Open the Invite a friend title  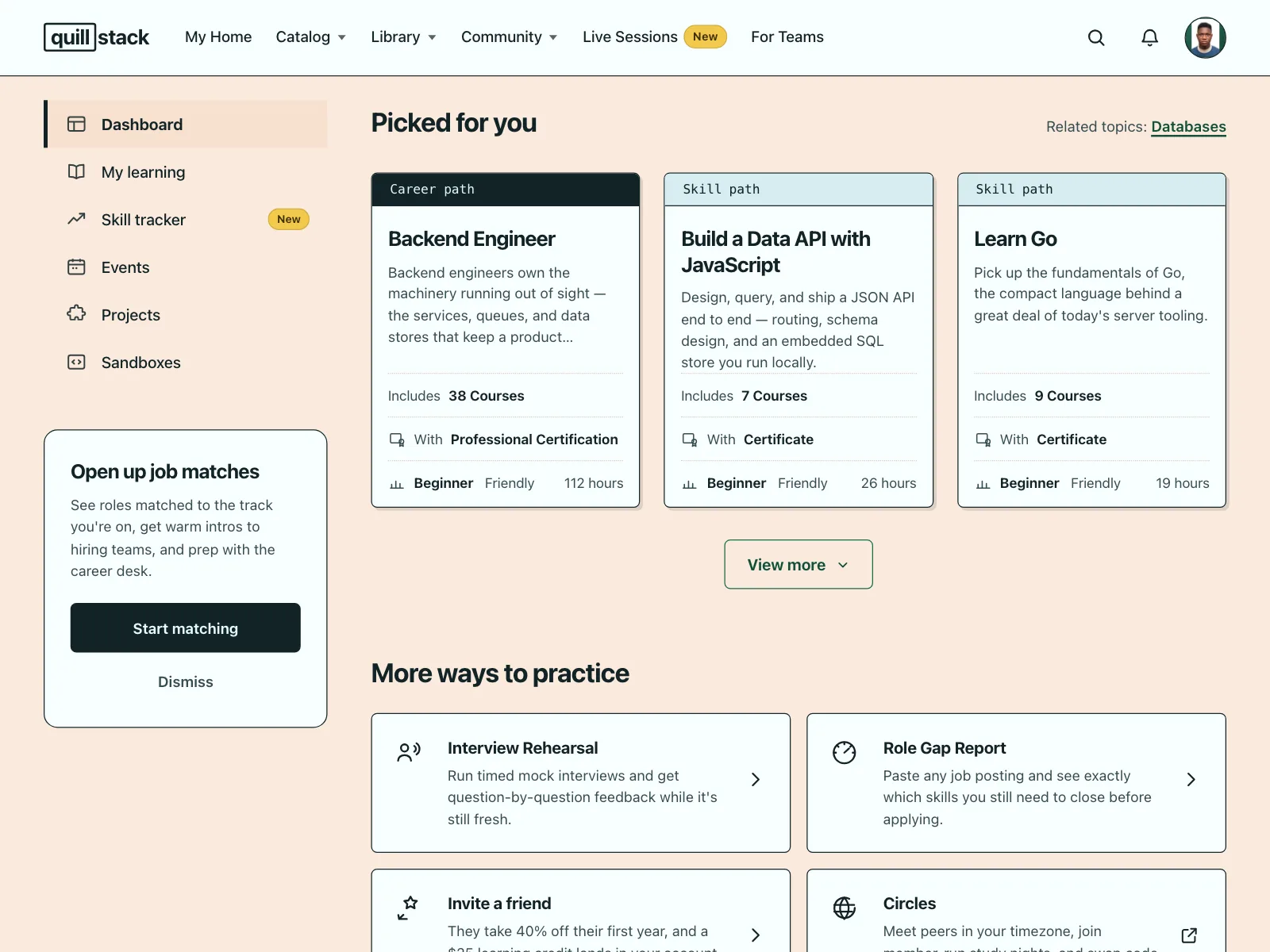499,904
